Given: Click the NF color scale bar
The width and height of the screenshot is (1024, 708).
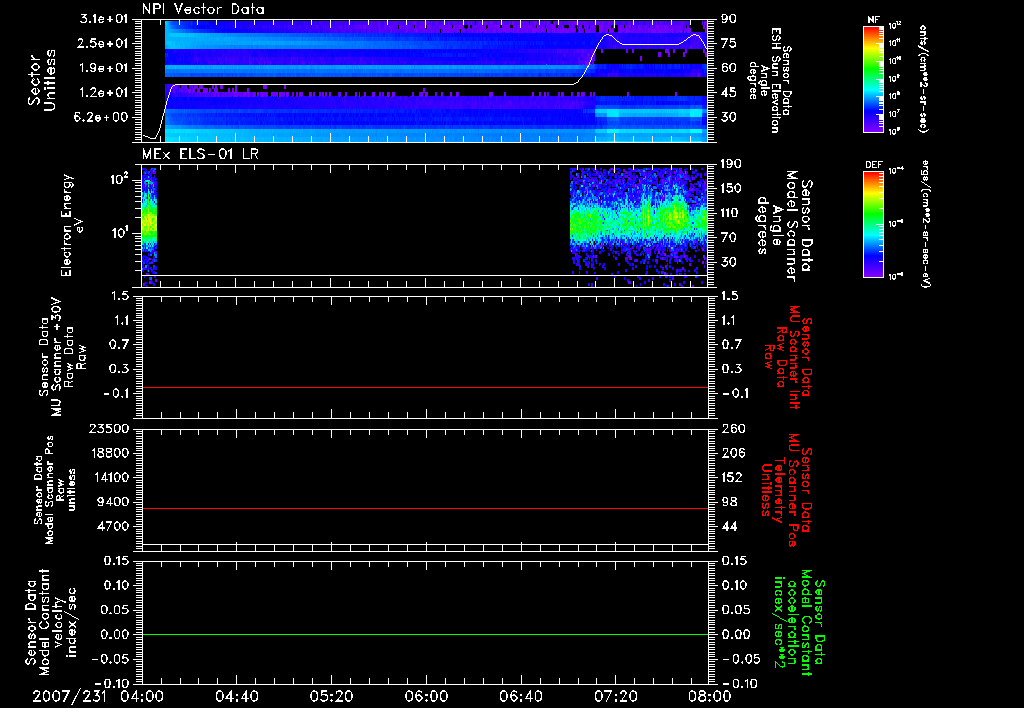Looking at the screenshot, I should pyautogui.click(x=873, y=78).
